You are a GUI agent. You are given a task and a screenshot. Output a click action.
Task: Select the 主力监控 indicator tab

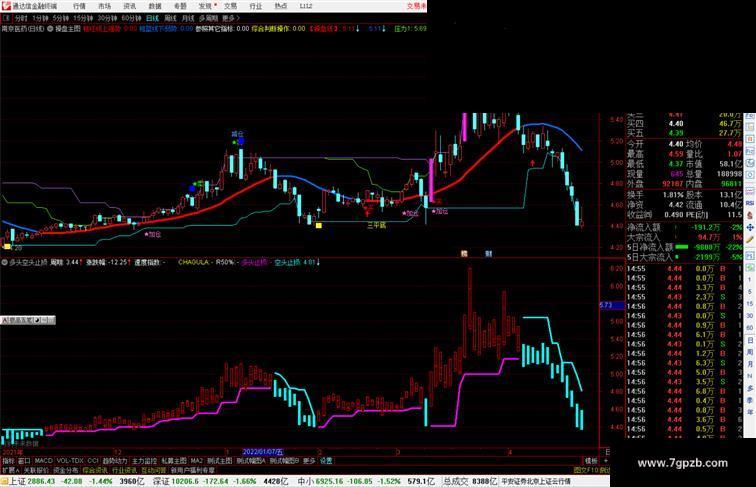(144, 461)
